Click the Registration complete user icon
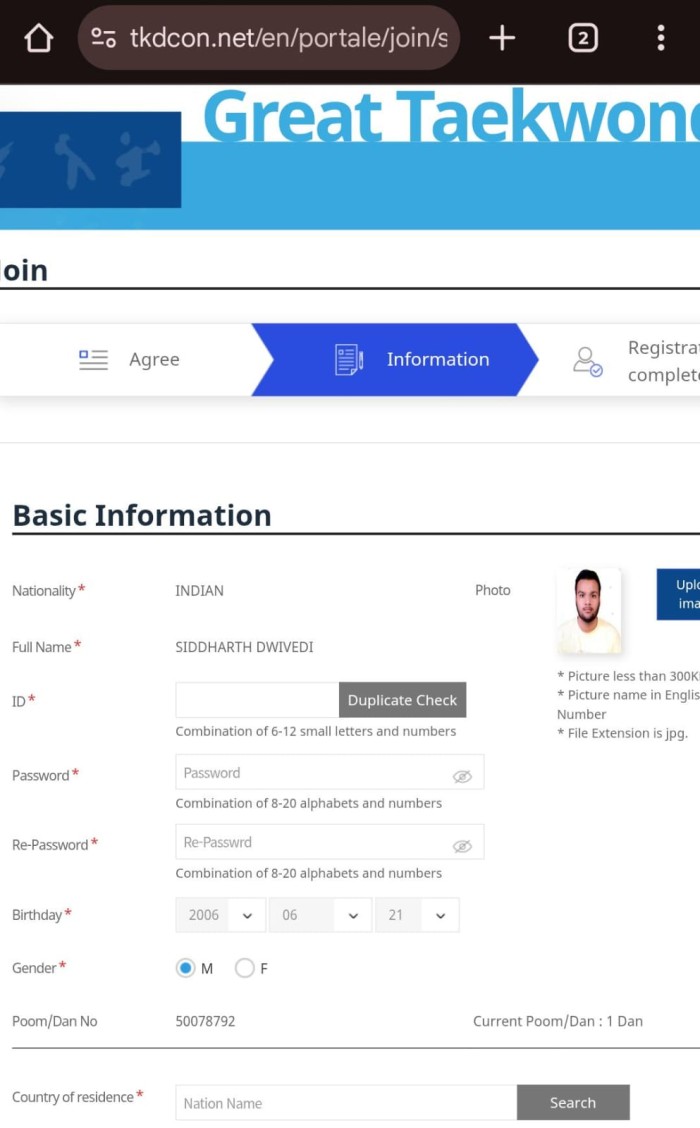The height and width of the screenshot is (1128, 700). (x=587, y=361)
